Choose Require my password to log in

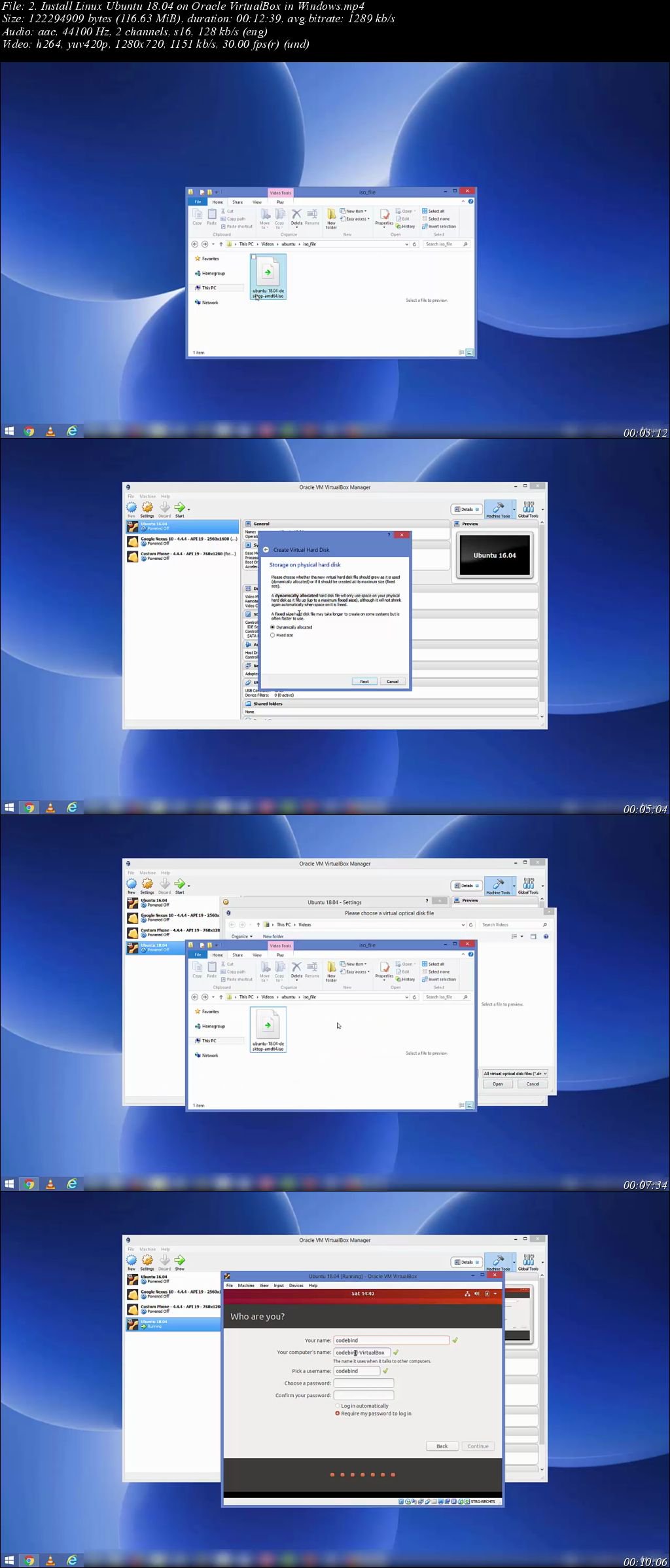click(338, 1413)
